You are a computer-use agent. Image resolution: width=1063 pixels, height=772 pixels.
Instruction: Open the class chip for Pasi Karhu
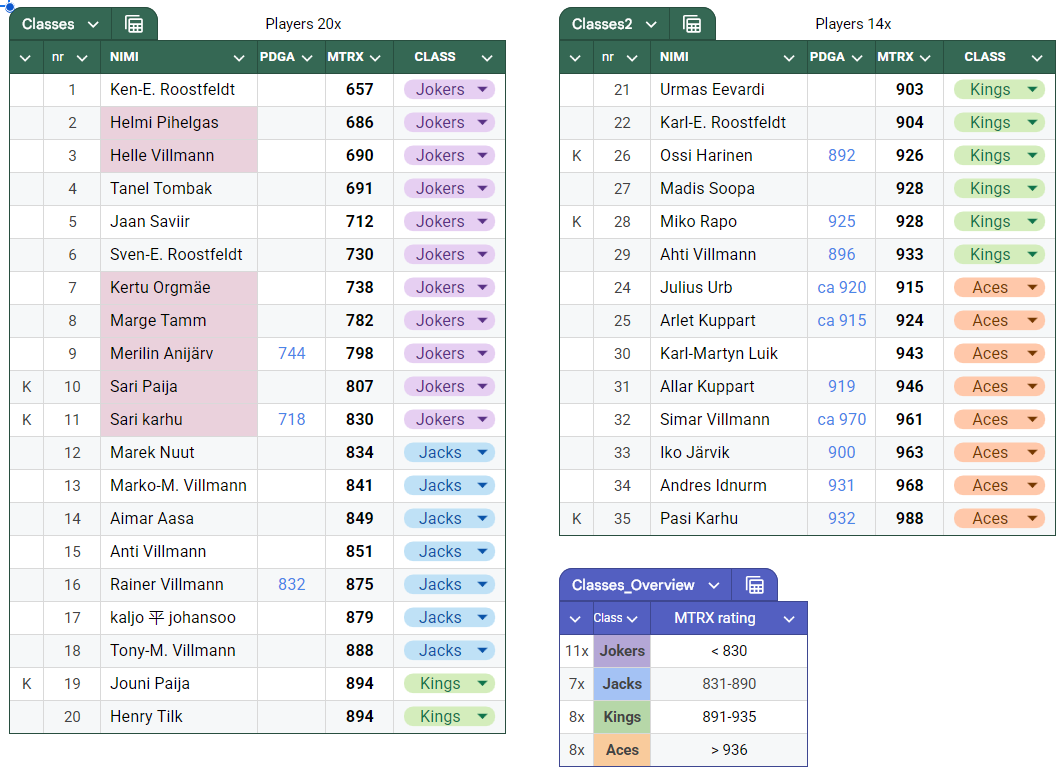click(x=999, y=519)
